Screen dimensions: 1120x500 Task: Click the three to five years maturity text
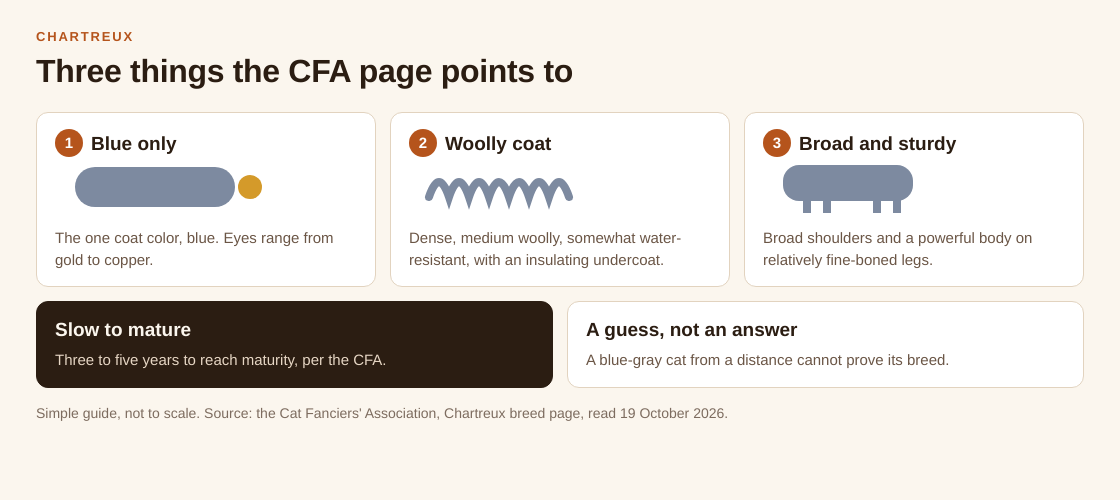[221, 360]
